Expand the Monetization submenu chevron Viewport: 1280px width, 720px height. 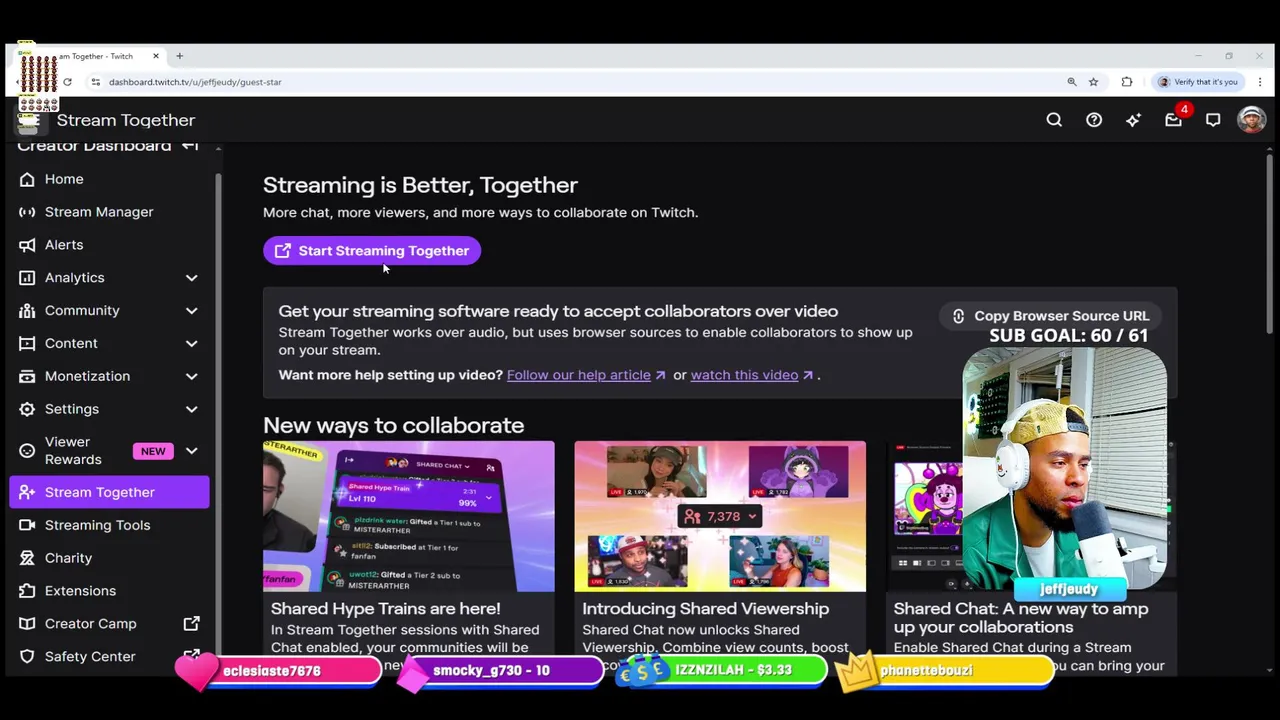point(191,376)
